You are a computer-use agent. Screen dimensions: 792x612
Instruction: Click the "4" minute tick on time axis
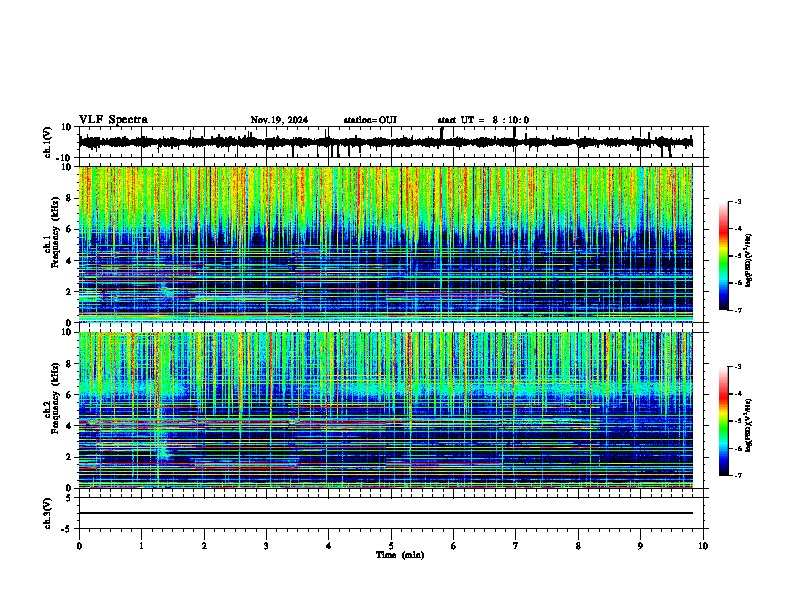[329, 546]
